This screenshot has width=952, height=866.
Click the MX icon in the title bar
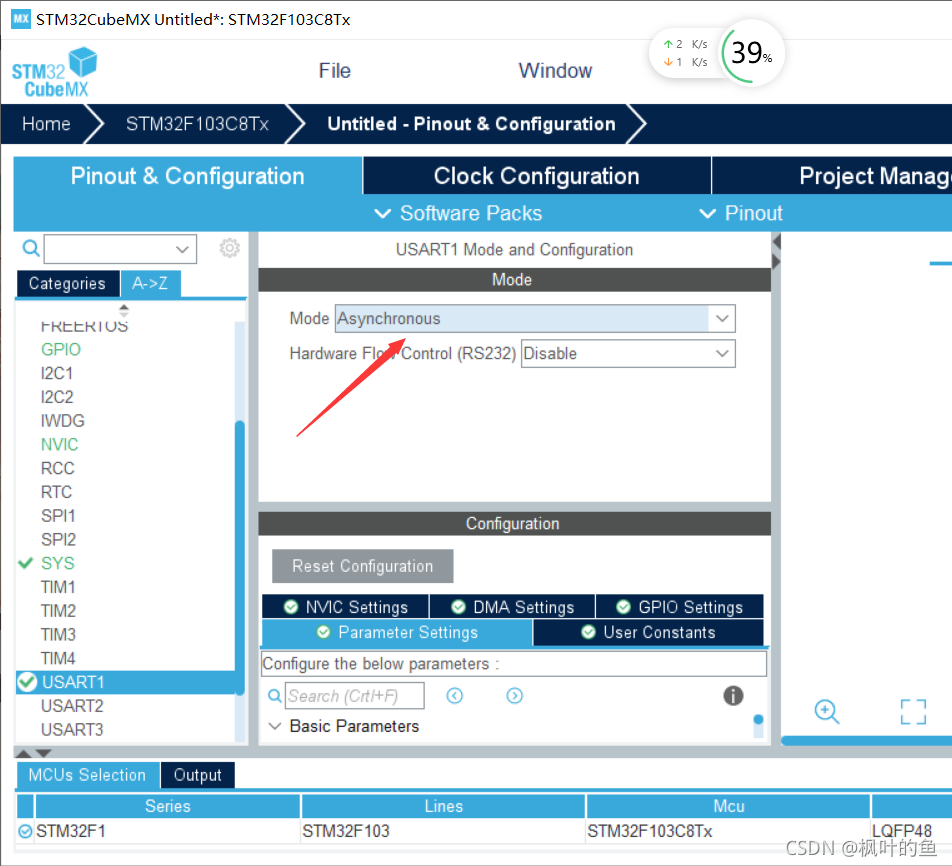21,18
